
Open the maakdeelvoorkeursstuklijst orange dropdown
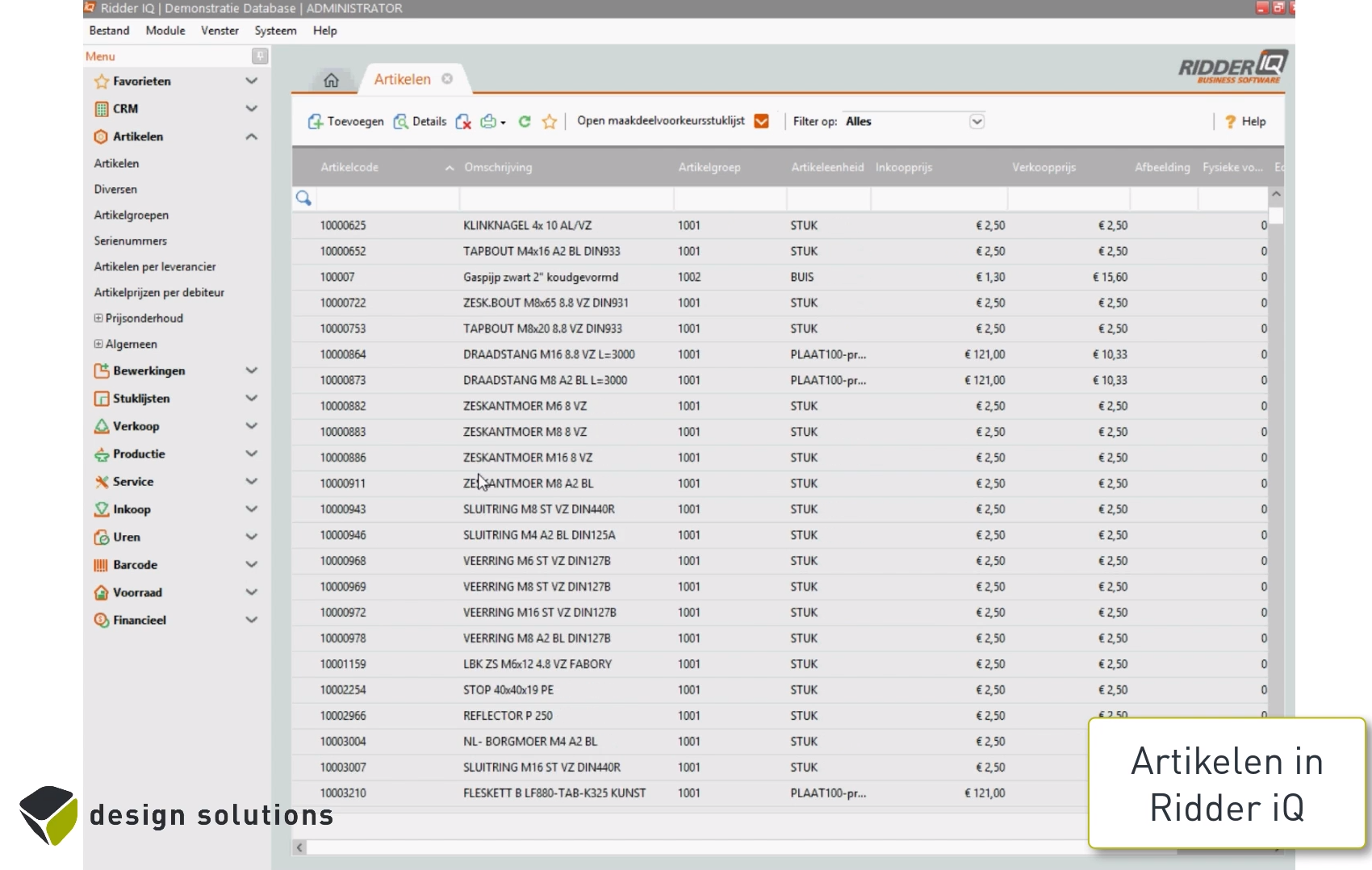(x=761, y=120)
